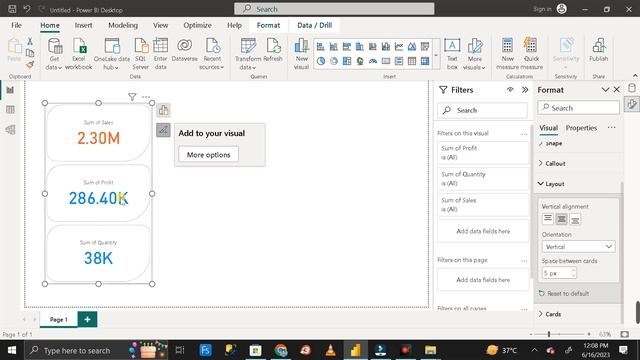Click Sign in
The height and width of the screenshot is (360, 640).
click(542, 9)
